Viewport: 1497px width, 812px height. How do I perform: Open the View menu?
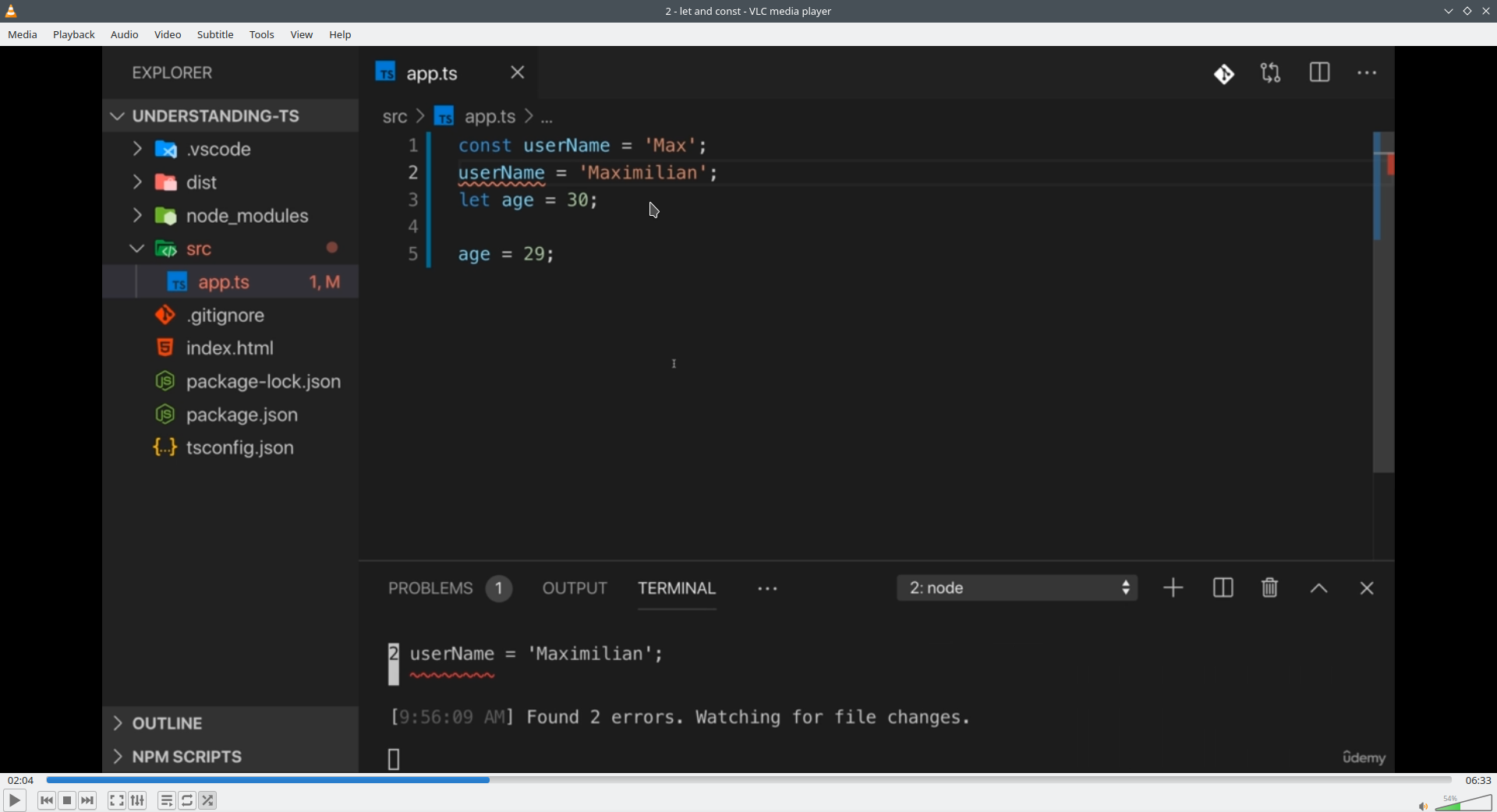tap(302, 35)
